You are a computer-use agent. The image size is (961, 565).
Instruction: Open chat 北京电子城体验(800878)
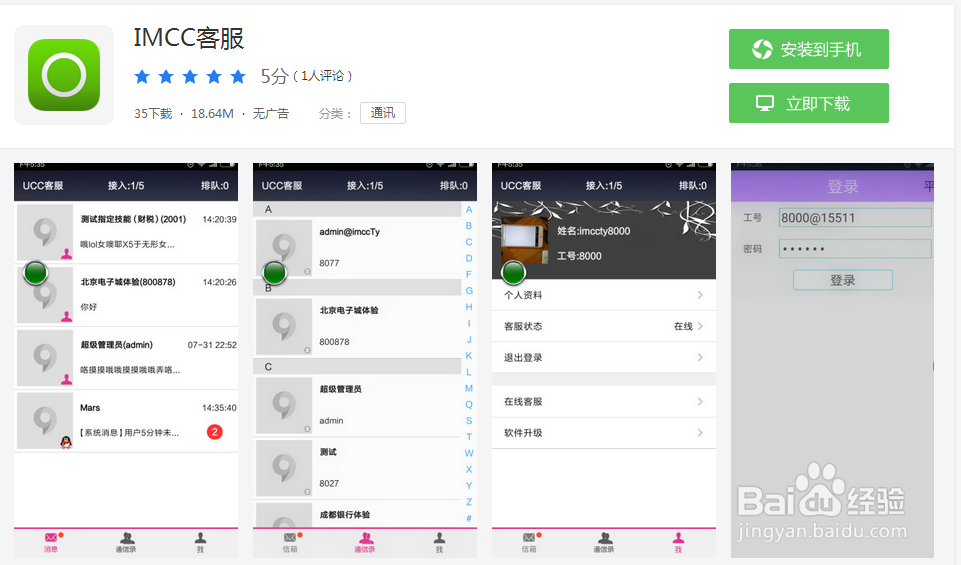tap(126, 295)
